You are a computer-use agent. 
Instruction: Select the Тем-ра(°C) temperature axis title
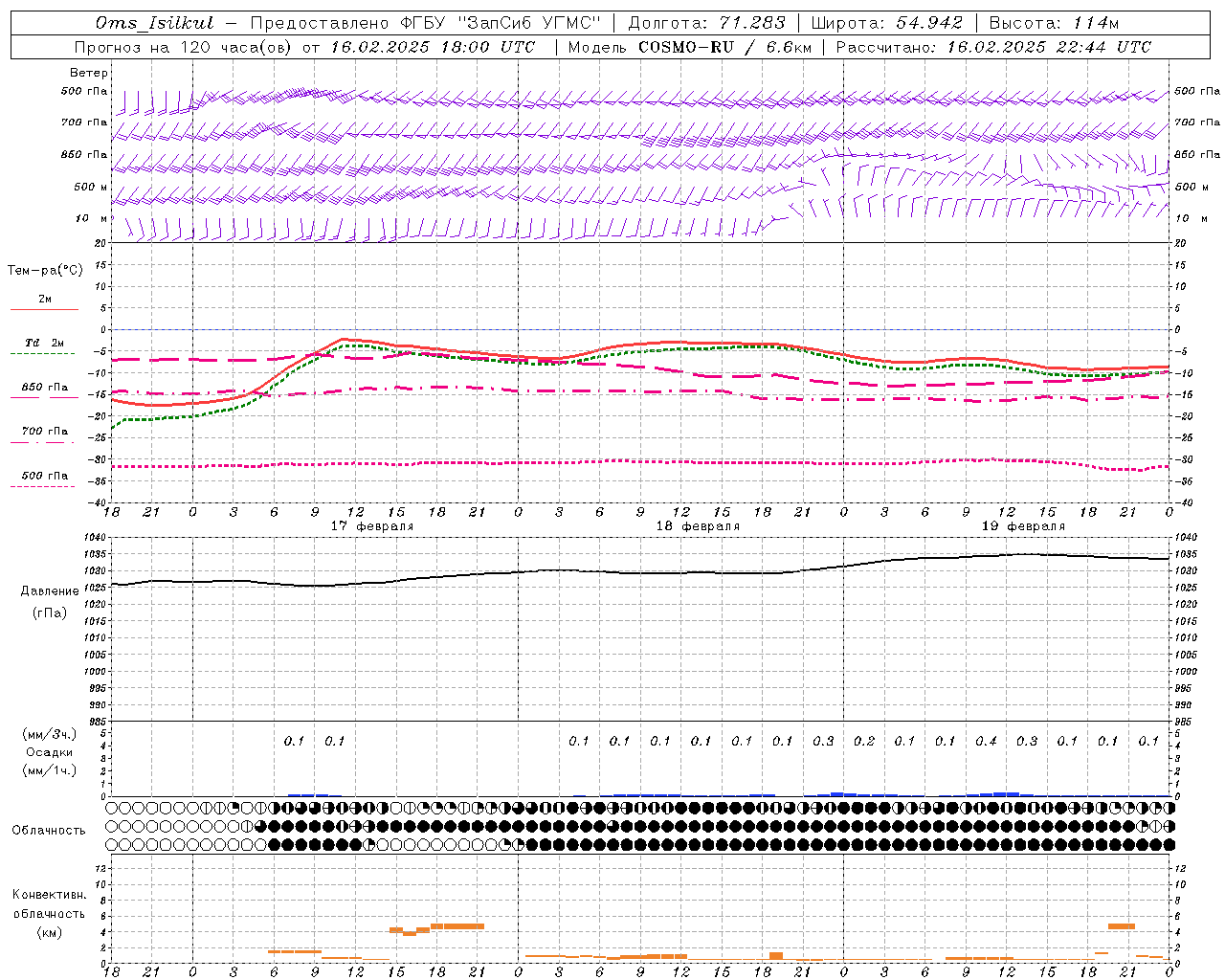tap(45, 271)
